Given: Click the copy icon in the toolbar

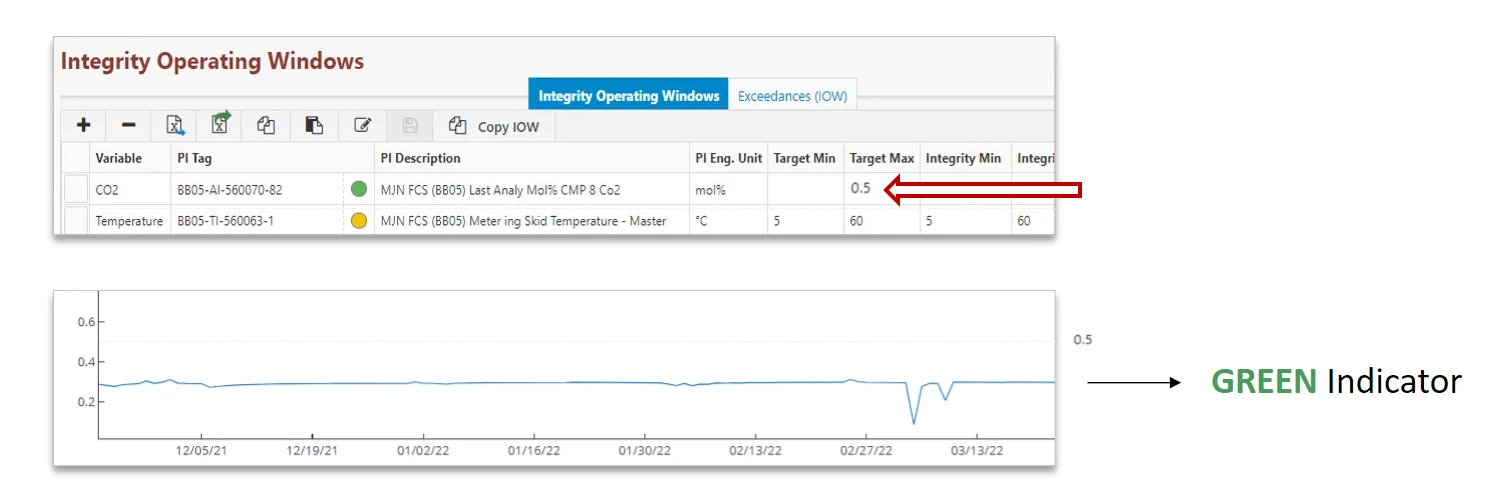Looking at the screenshot, I should [x=266, y=125].
